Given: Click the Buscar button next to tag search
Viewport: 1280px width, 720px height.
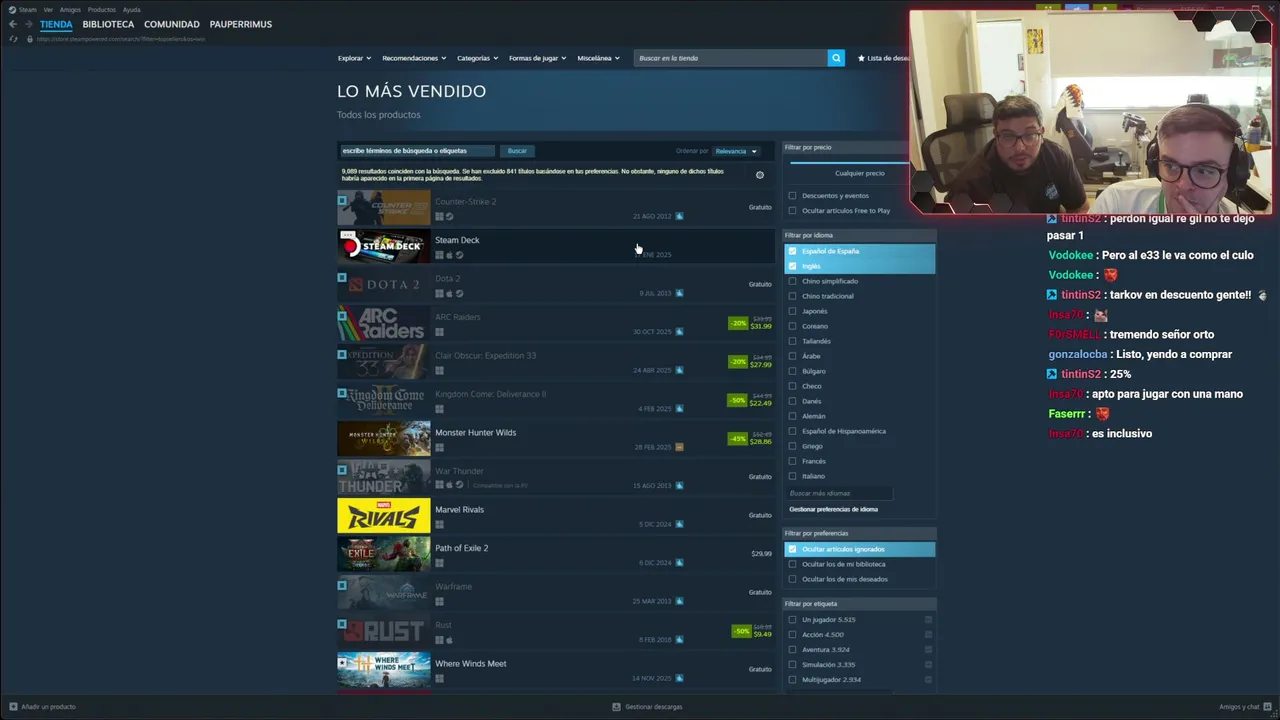Looking at the screenshot, I should pyautogui.click(x=517, y=151).
